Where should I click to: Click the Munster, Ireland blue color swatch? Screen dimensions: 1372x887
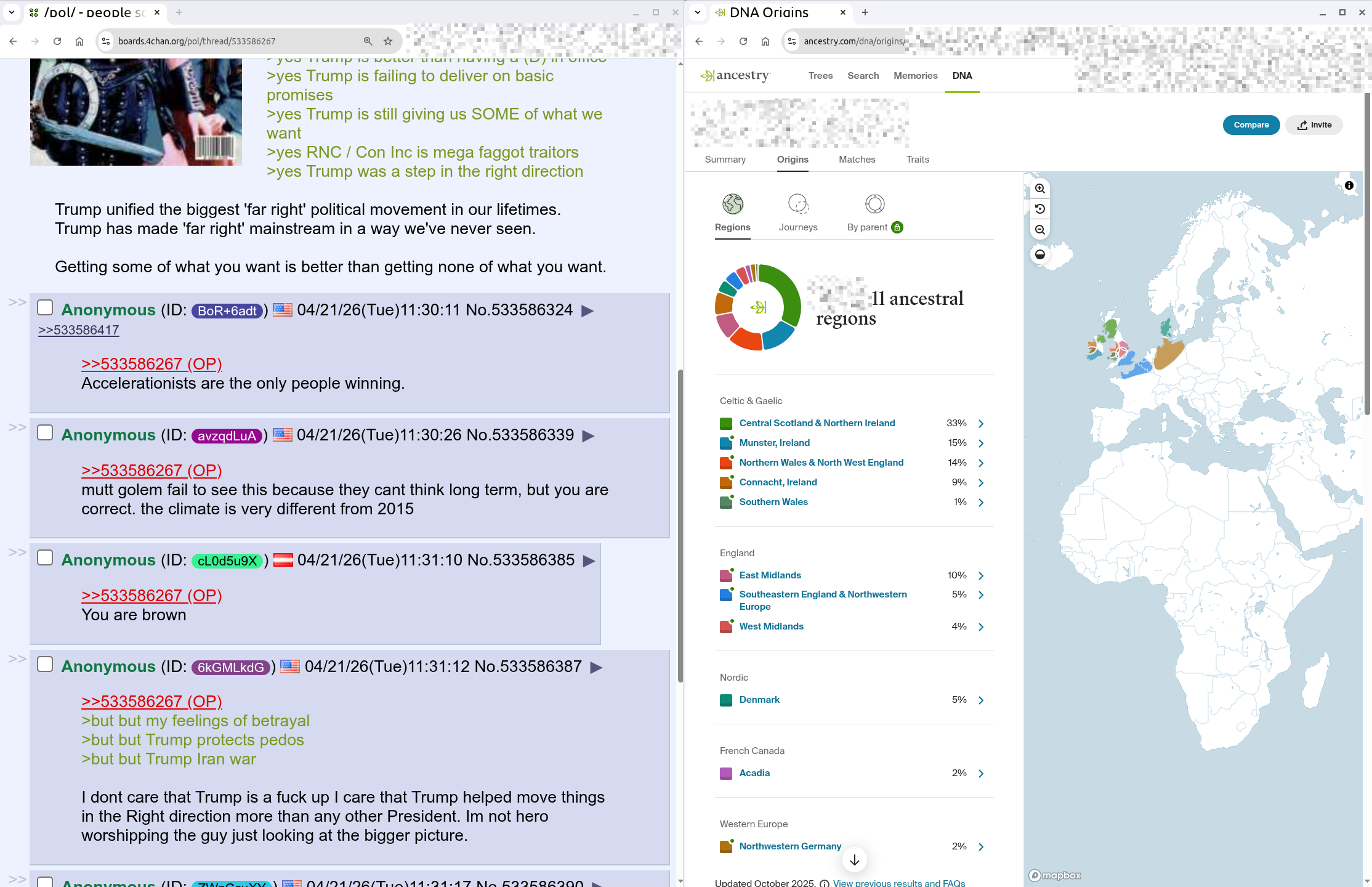[726, 443]
